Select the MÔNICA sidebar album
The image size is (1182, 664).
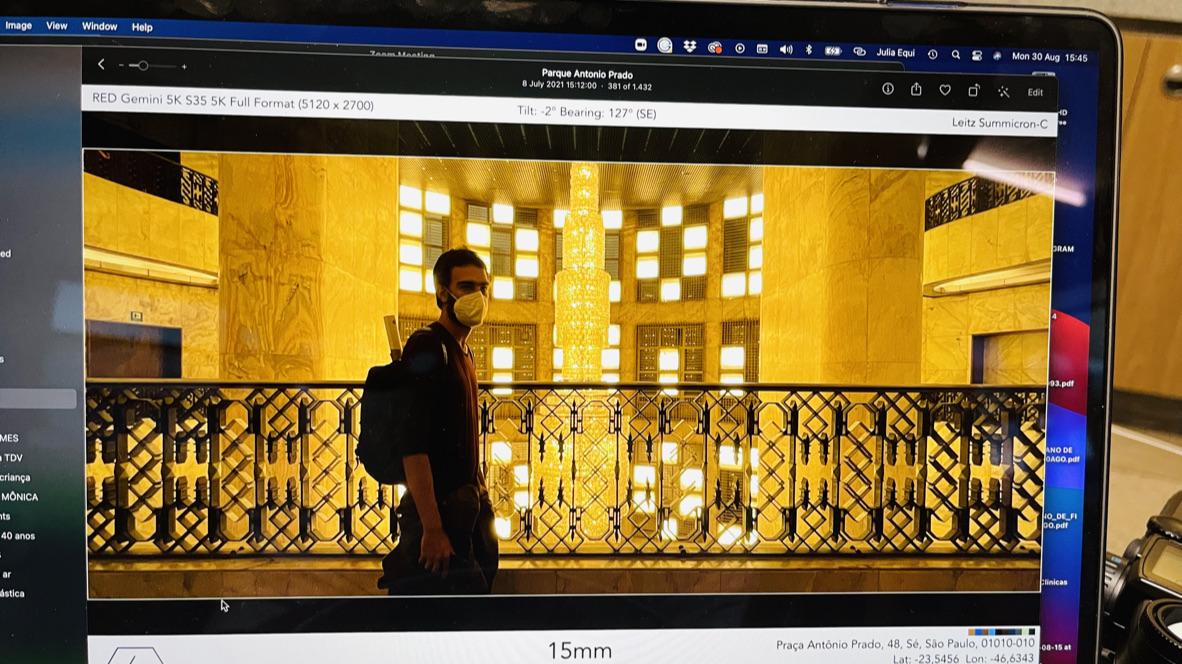coord(20,497)
